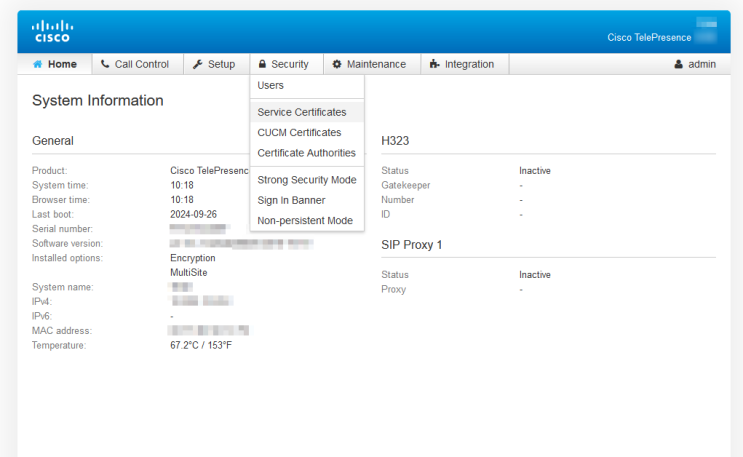Click the Last boot label
Screen dimensions: 743x457
(x=53, y=214)
